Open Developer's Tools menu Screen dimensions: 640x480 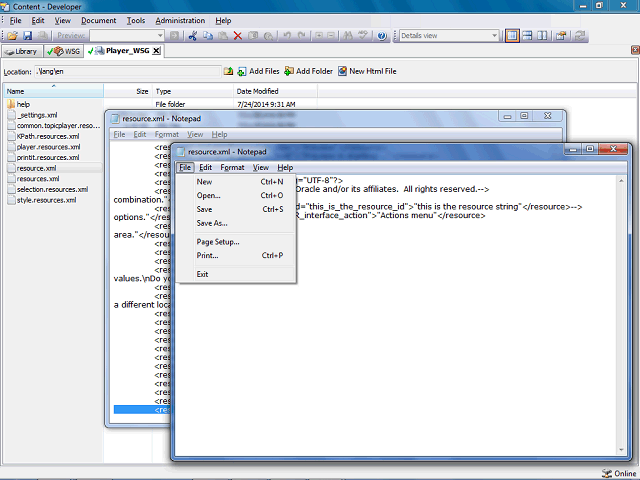tap(136, 20)
